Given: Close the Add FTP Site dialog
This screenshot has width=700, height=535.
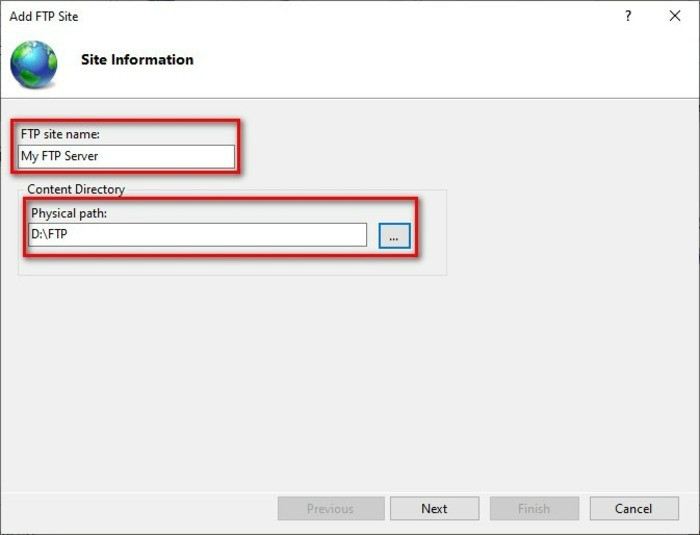Looking at the screenshot, I should 674,16.
